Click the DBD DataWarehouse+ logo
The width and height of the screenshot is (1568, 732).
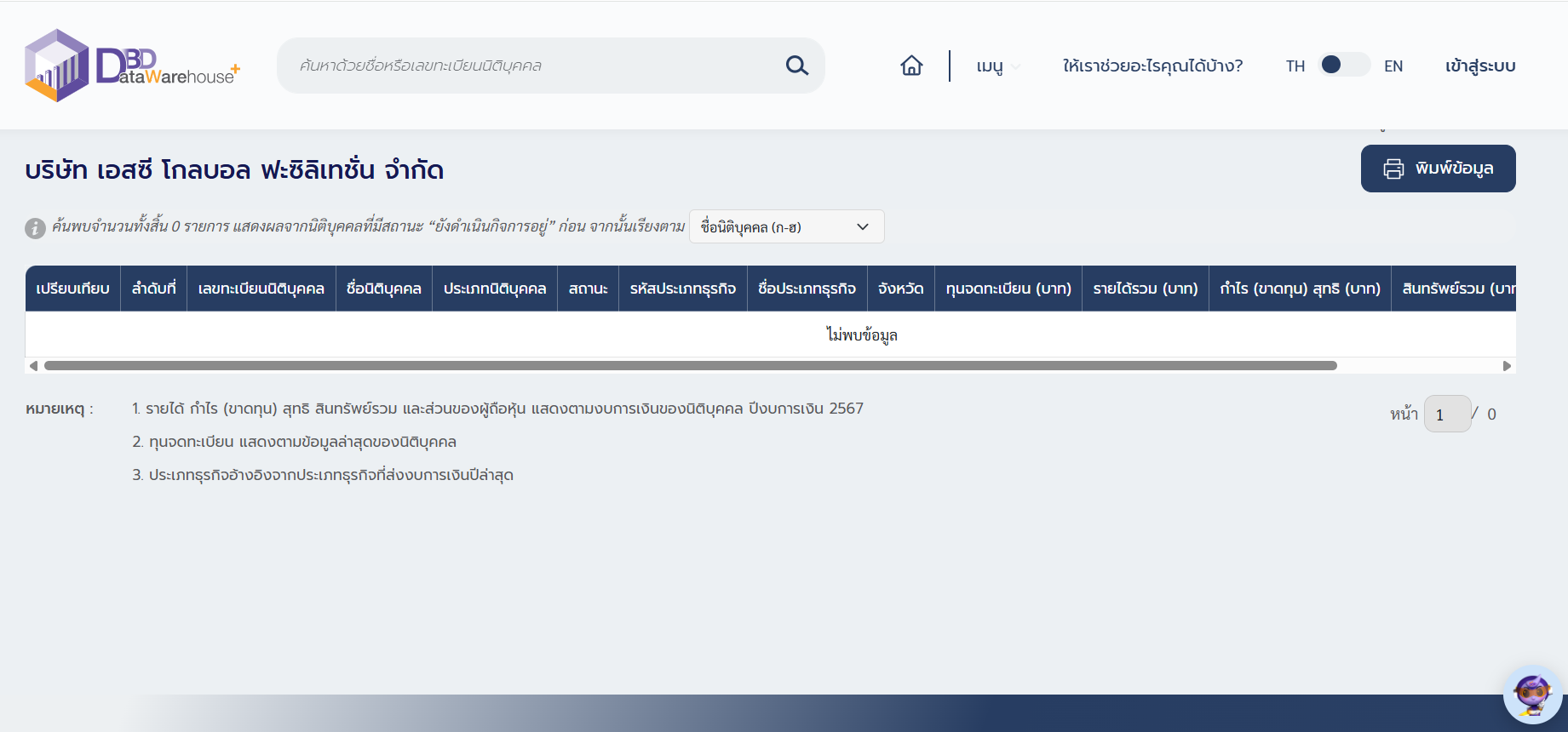click(x=133, y=66)
